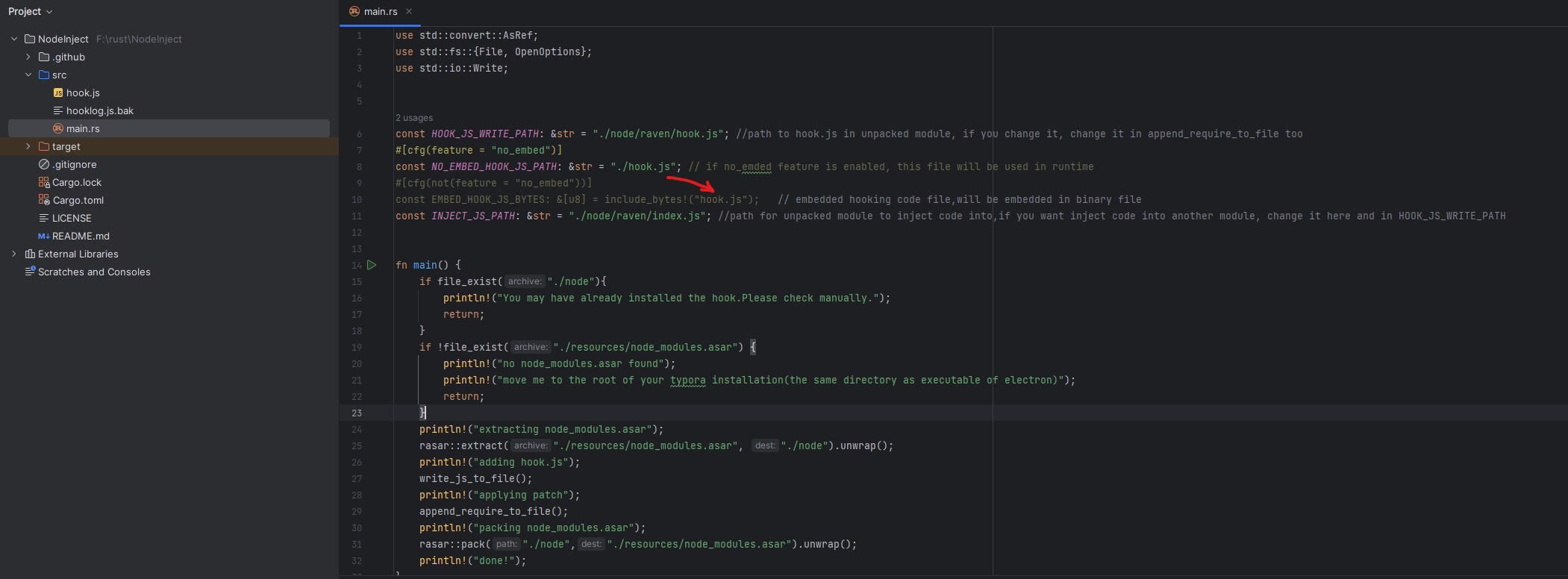1568x579 pixels.
Task: Click the .github folder icon
Action: (44, 57)
